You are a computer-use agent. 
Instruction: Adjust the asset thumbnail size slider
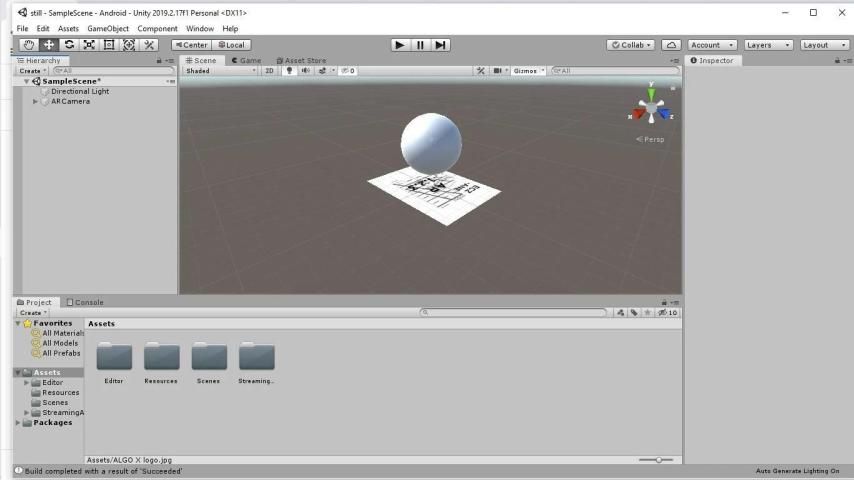tap(658, 460)
